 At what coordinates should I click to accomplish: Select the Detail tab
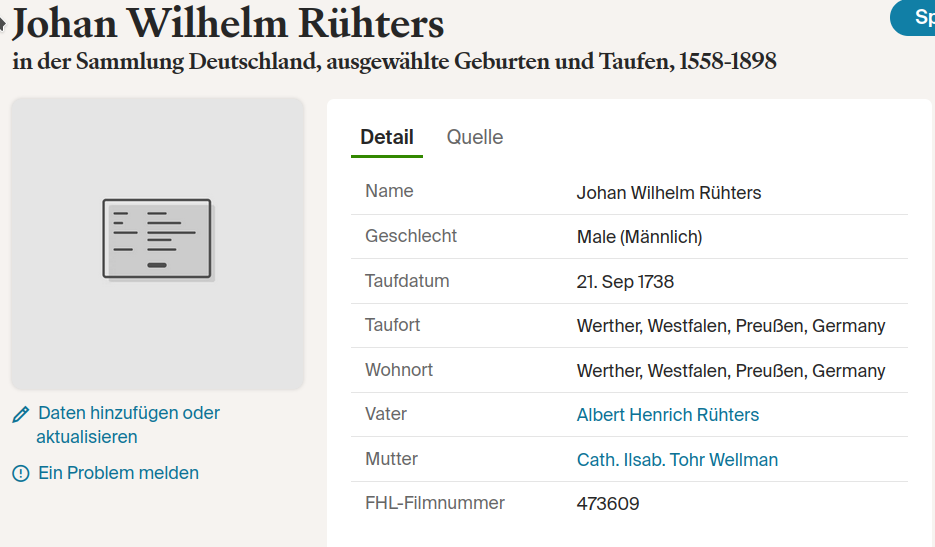pos(387,137)
